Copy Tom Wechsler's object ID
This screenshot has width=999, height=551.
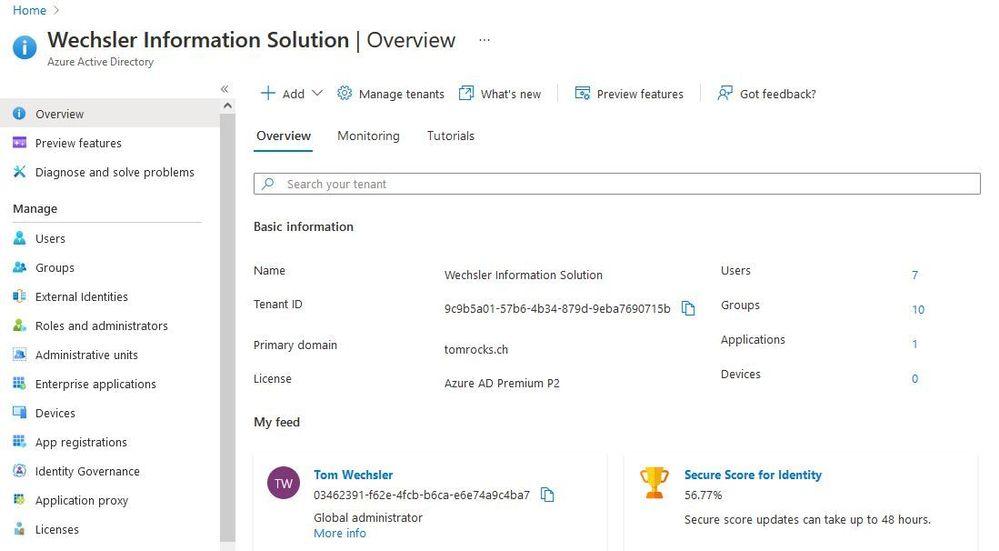pos(547,495)
